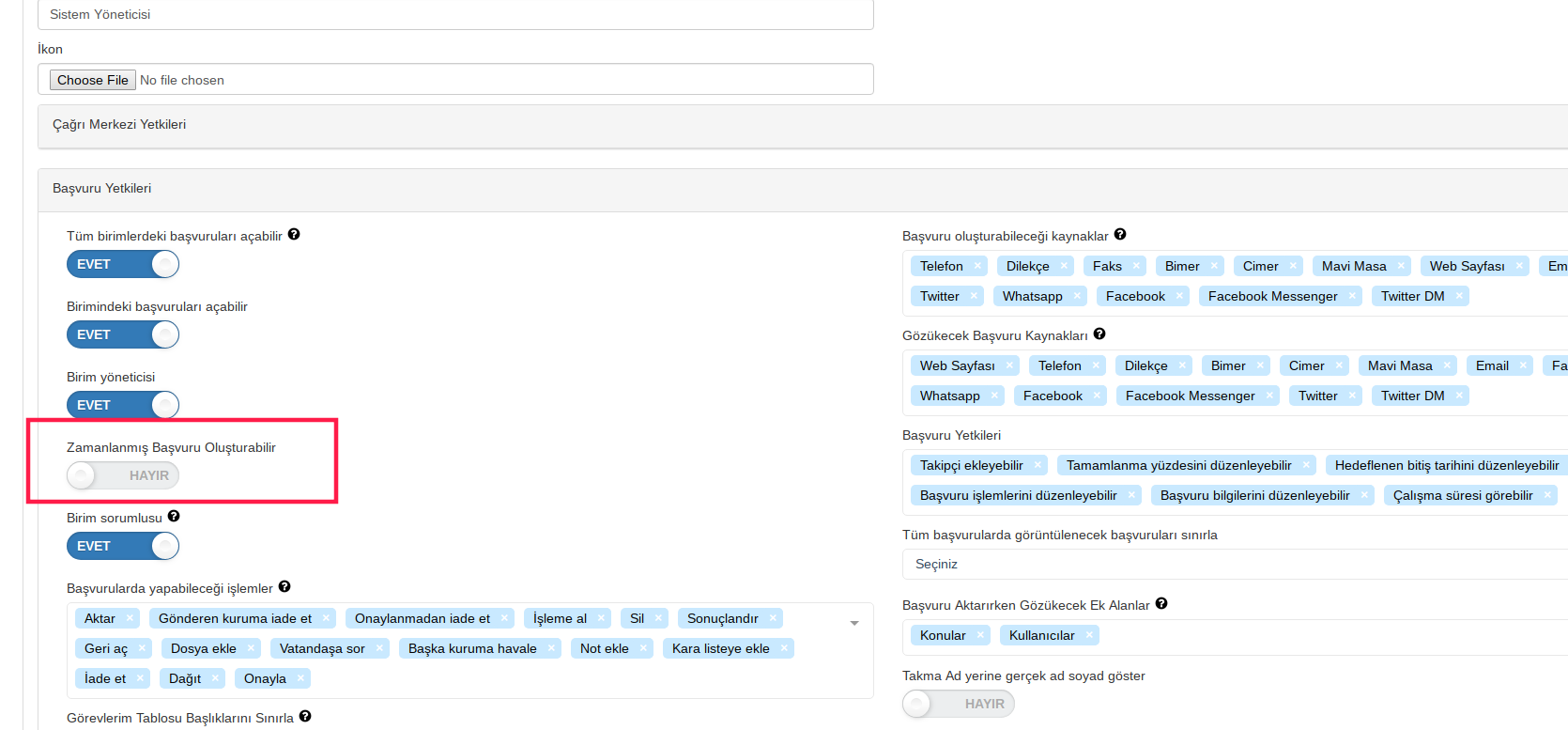The width and height of the screenshot is (1568, 730).
Task: Click the Sistem Yöneticisi input field
Action: (455, 14)
